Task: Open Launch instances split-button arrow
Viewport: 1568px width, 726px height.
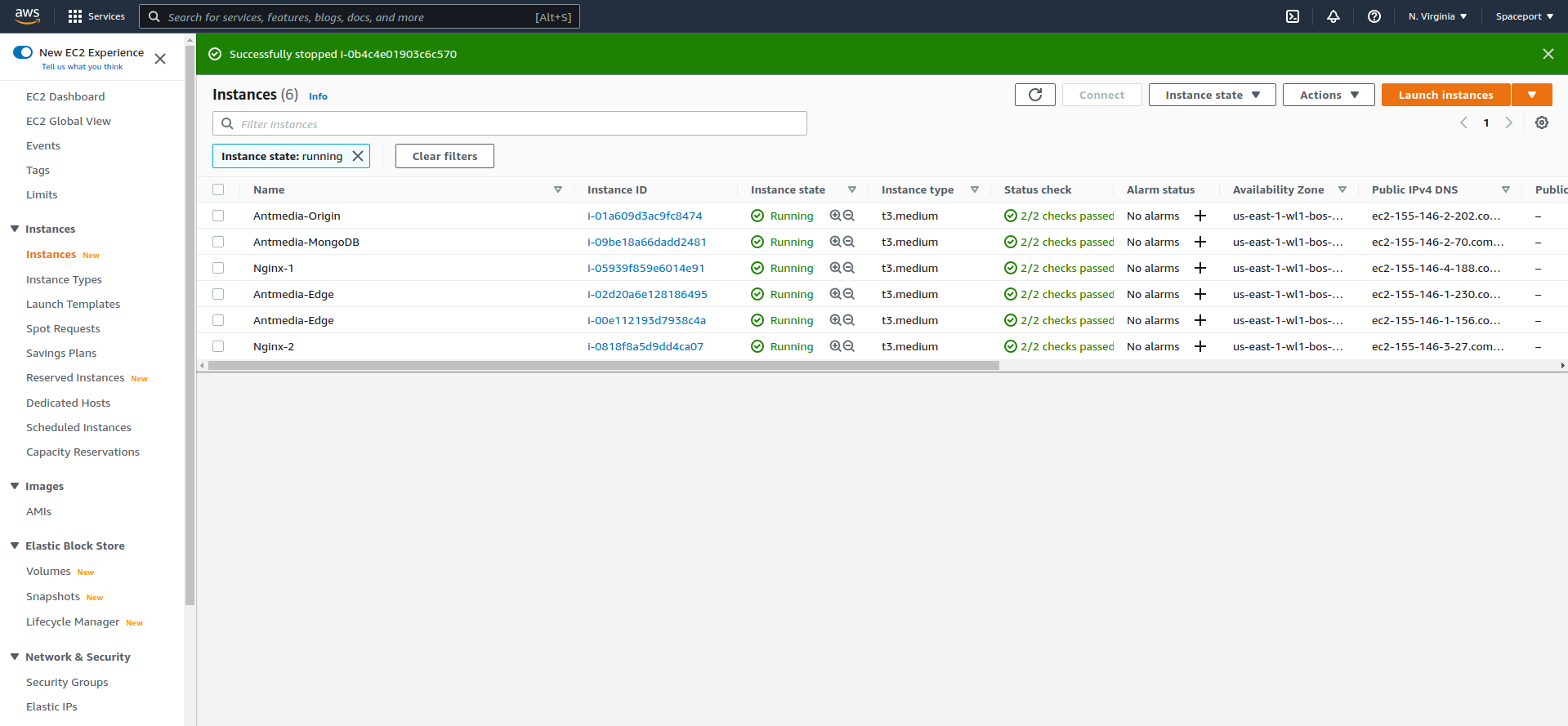Action: tap(1532, 95)
